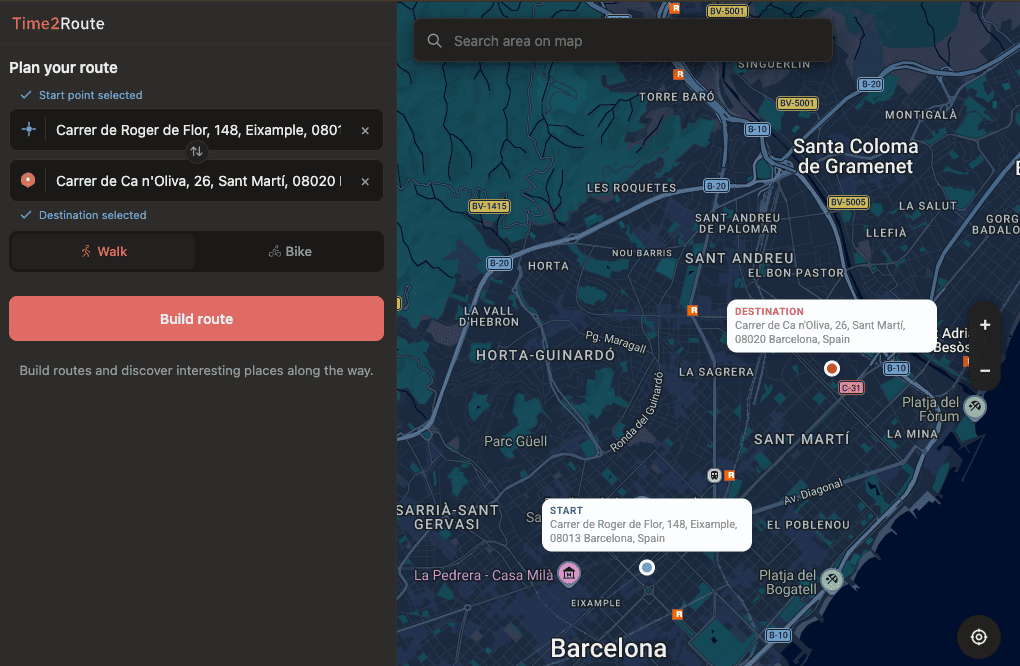Click the 'La Pedrera - Casa Milà' label
The width and height of the screenshot is (1020, 666).
[483, 576]
